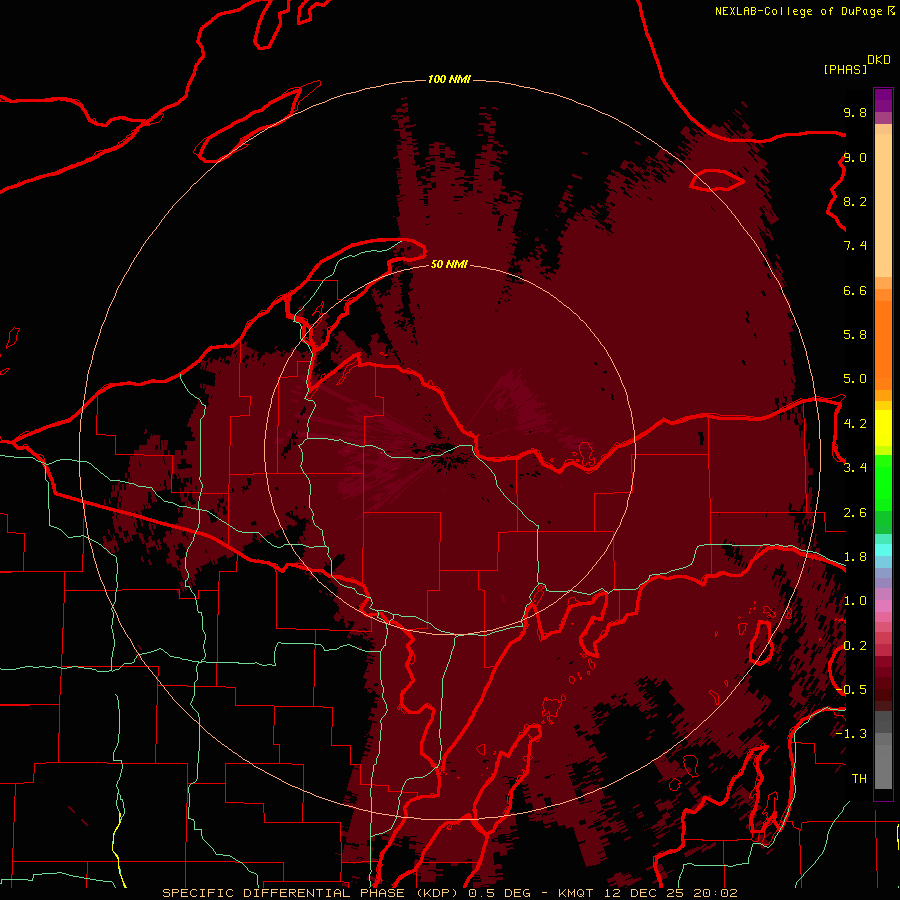Viewport: 900px width, 900px height.
Task: Click the [PHAS] legend heading
Action: pyautogui.click(x=845, y=70)
